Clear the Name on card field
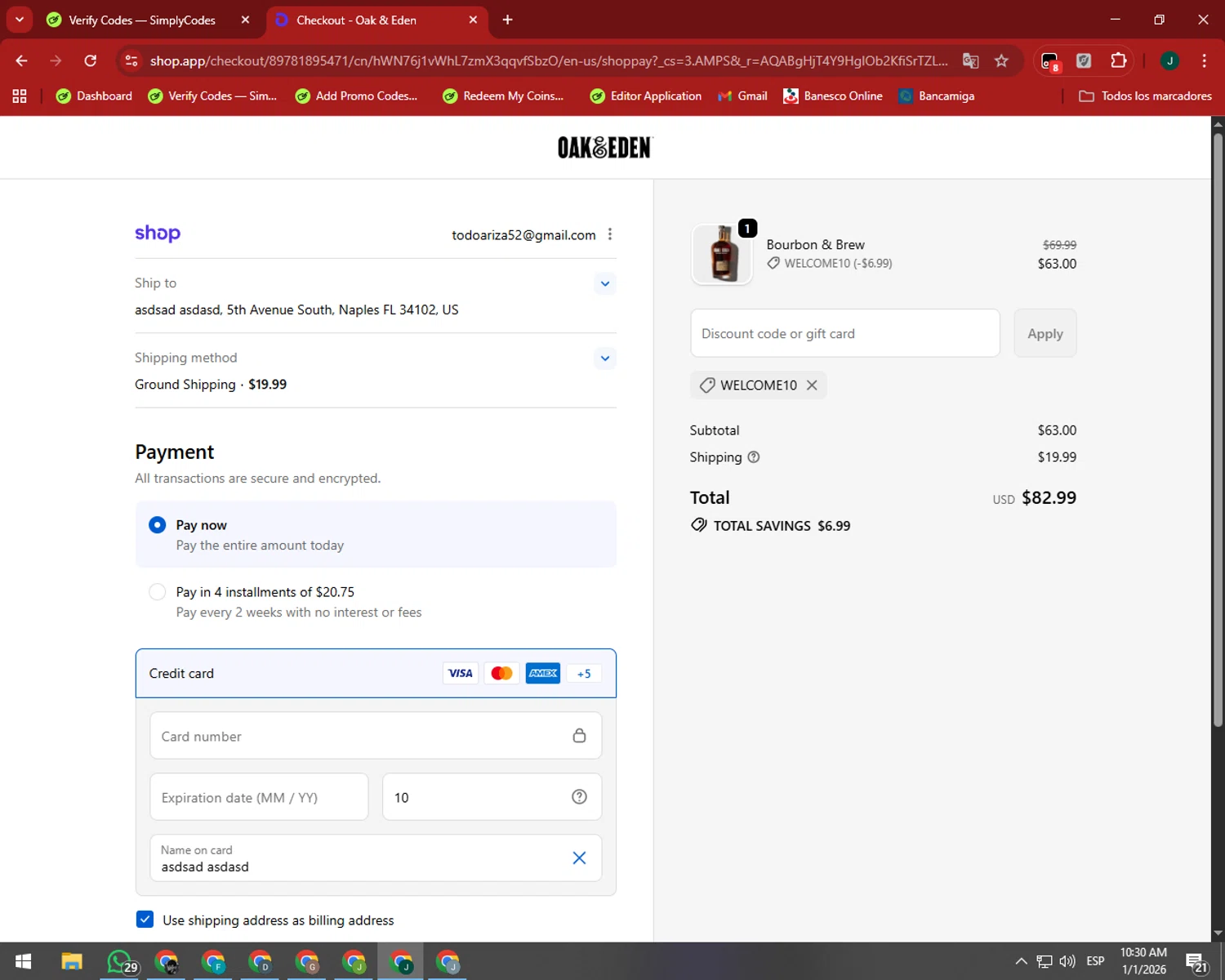This screenshot has width=1225, height=980. 579,858
